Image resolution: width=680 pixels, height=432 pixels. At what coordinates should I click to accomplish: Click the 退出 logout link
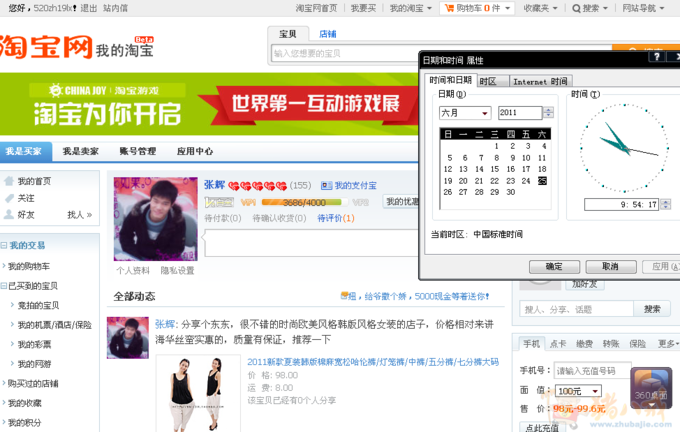[88, 8]
